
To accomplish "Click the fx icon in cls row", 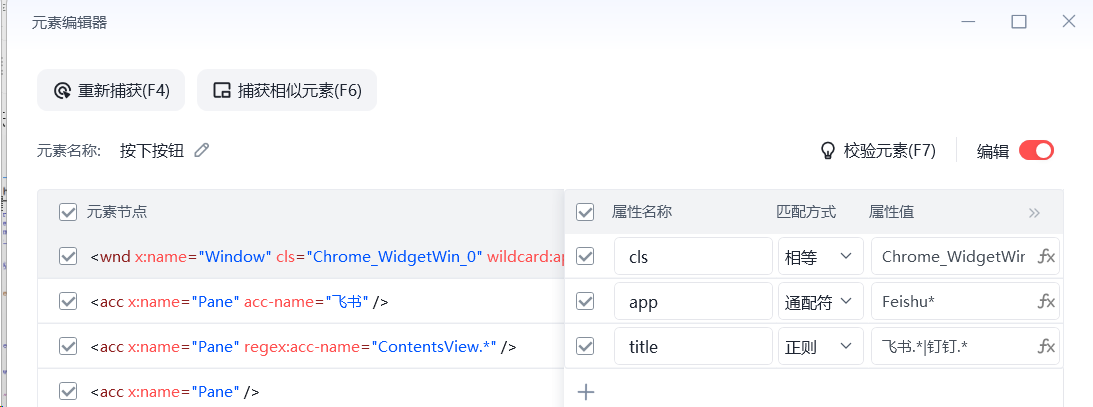I will [x=1046, y=257].
